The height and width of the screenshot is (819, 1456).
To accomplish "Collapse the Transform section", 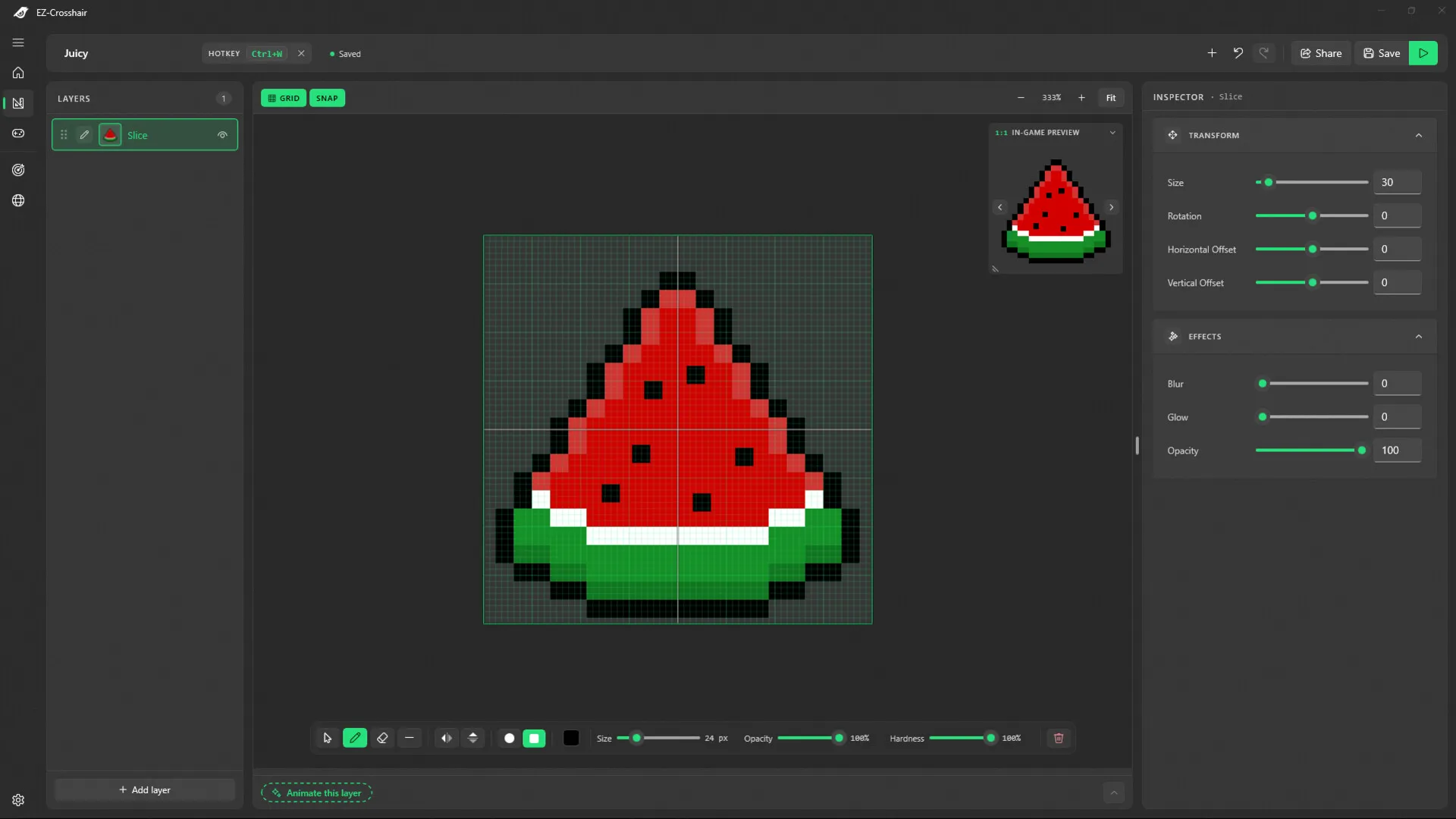I will [x=1419, y=135].
